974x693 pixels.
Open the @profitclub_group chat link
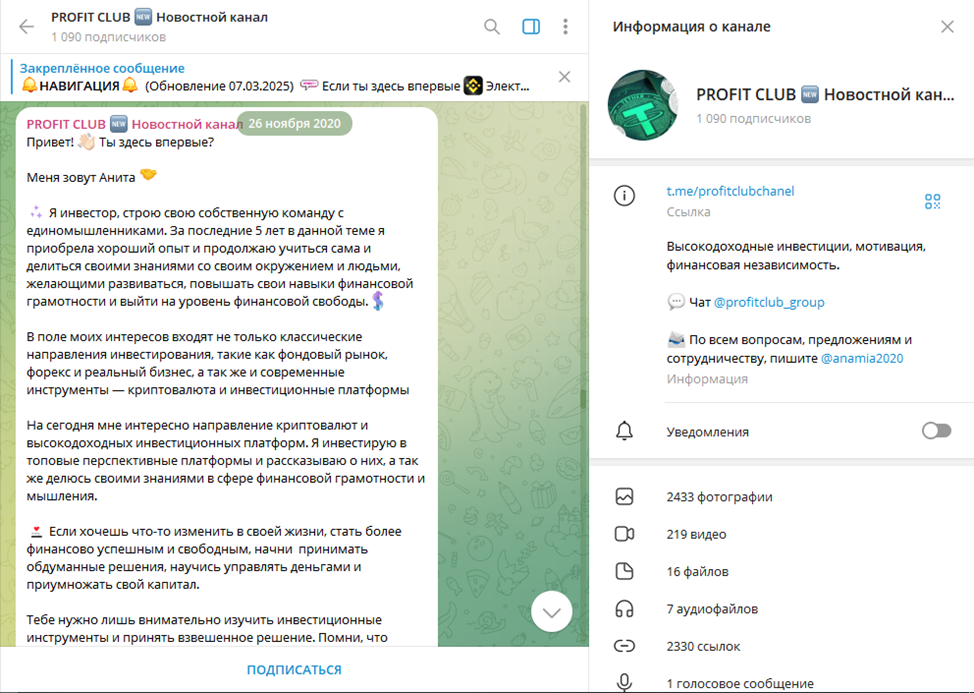coord(769,302)
